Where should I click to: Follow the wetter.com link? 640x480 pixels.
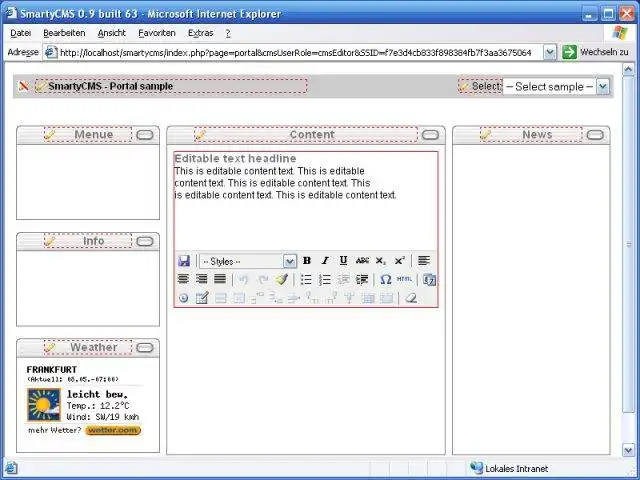(113, 430)
